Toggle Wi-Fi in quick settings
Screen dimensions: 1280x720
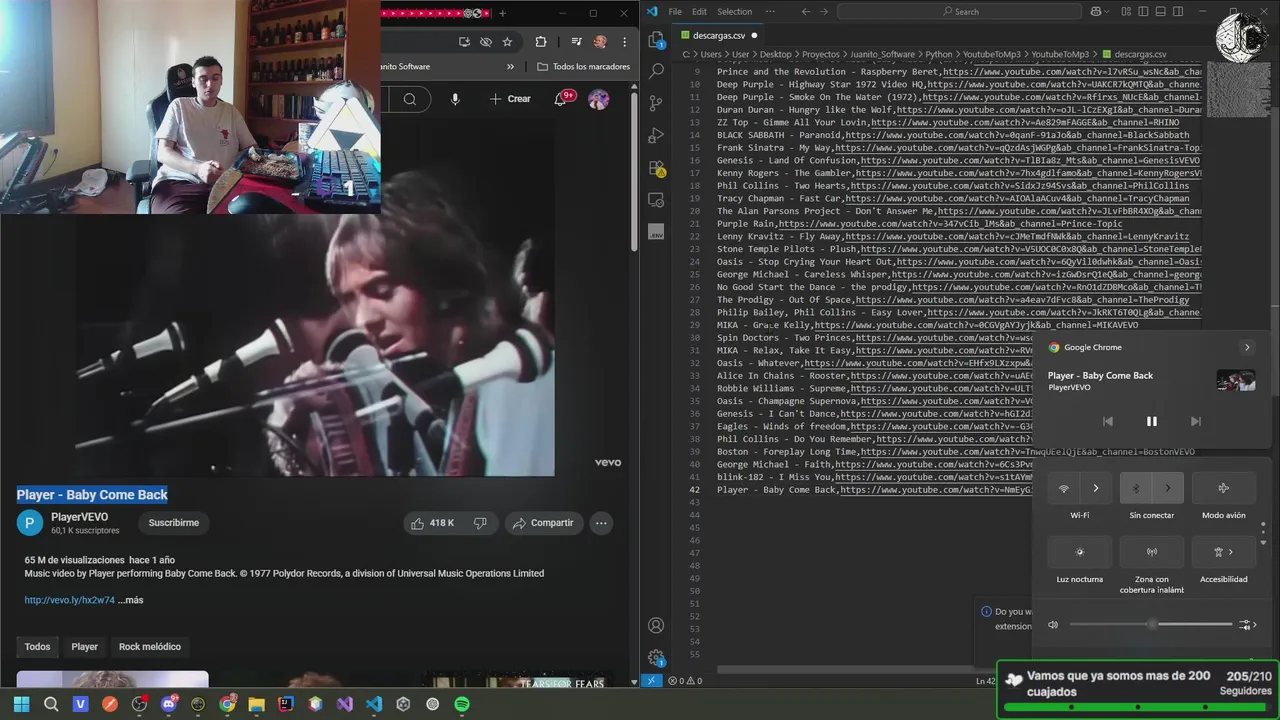tap(1064, 488)
